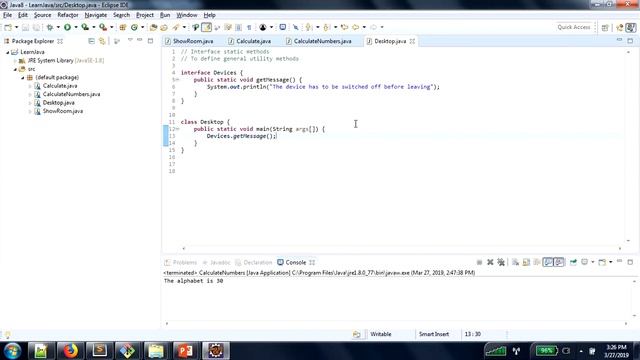Toggle Pin Console icon
Screen dimensions: 640x360
pos(573,262)
